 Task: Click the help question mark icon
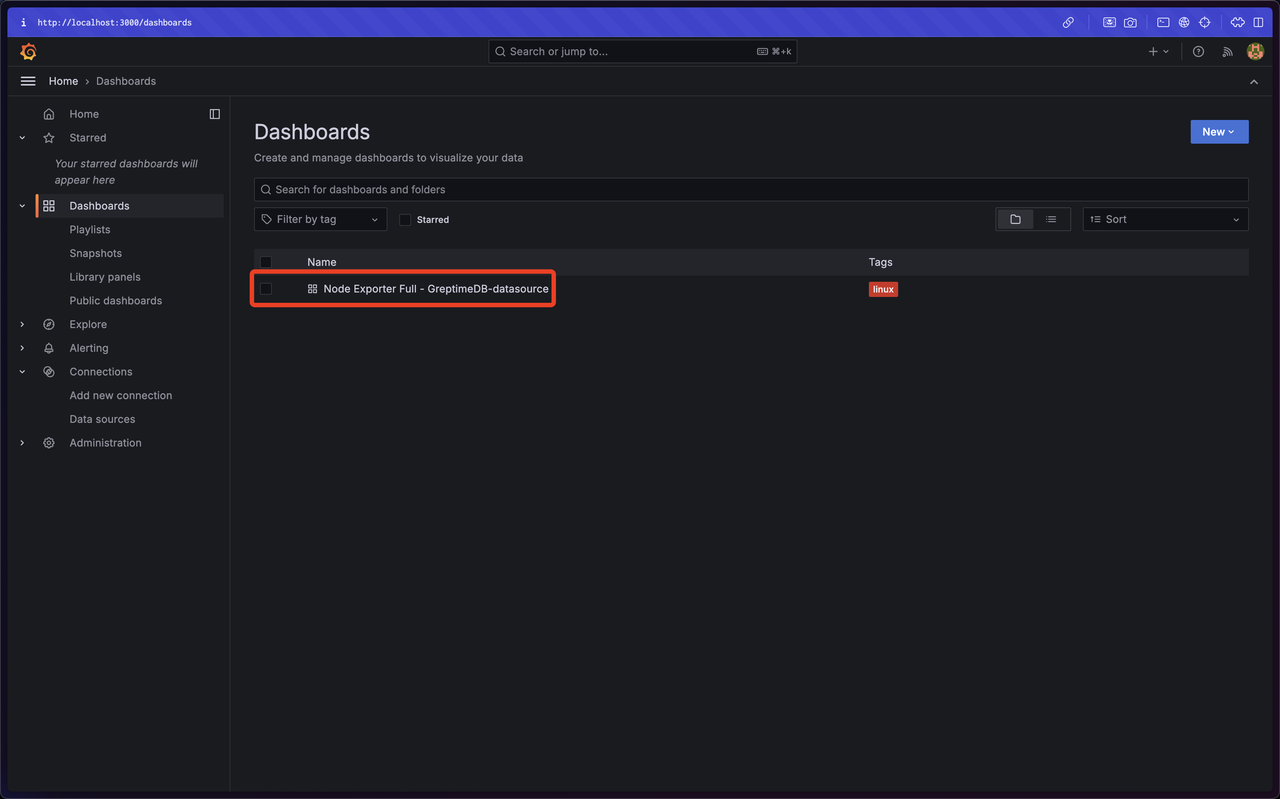pos(1198,51)
